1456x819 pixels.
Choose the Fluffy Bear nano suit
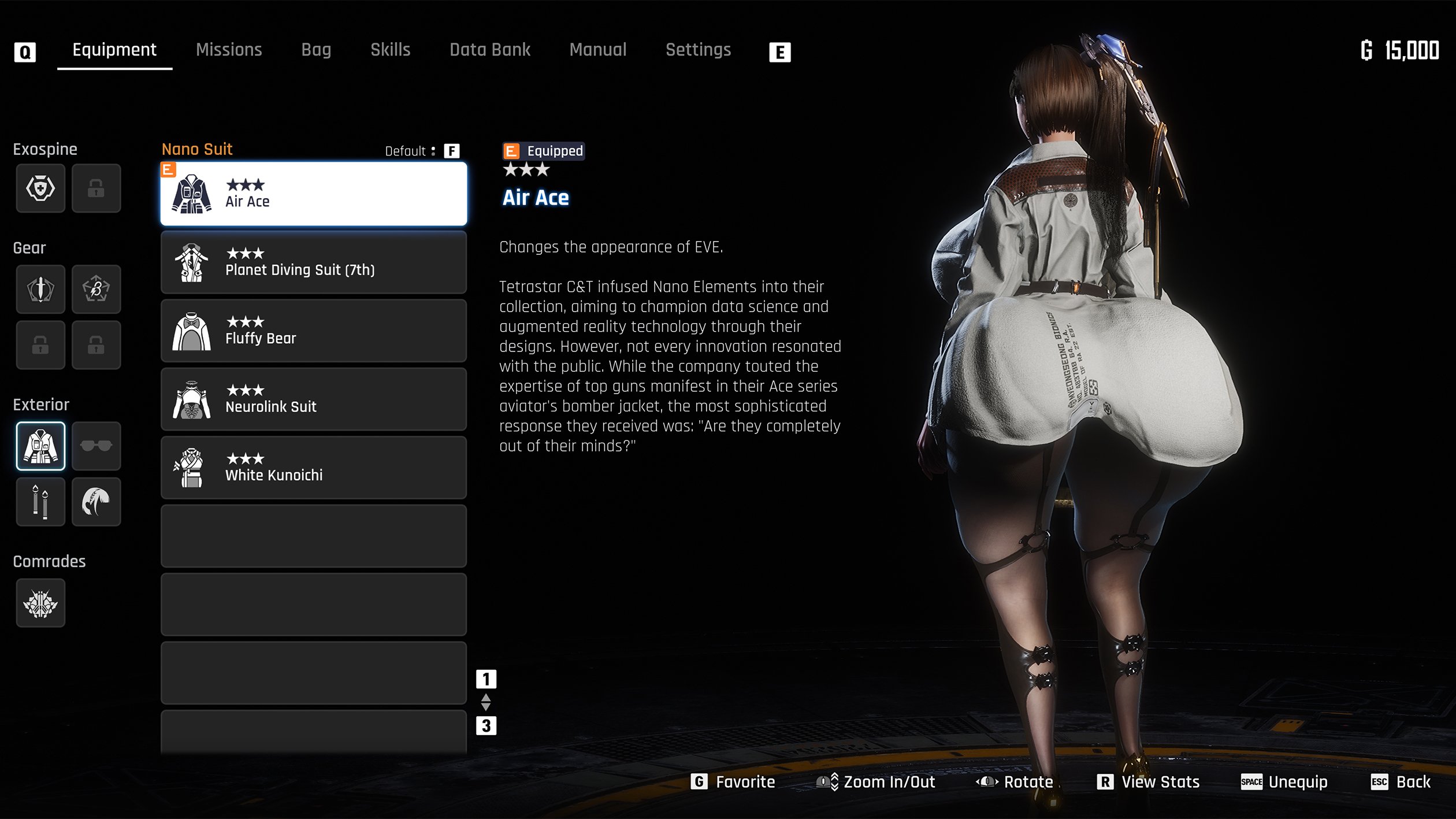pos(313,331)
